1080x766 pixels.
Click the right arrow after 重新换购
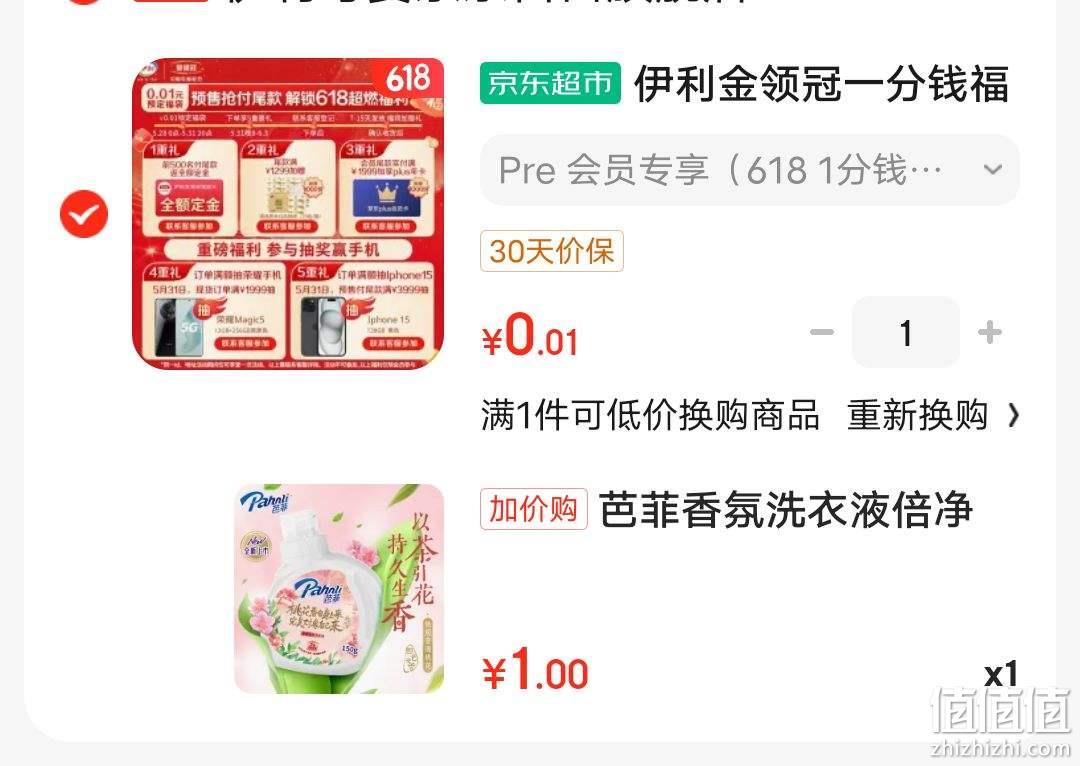pos(1013,415)
